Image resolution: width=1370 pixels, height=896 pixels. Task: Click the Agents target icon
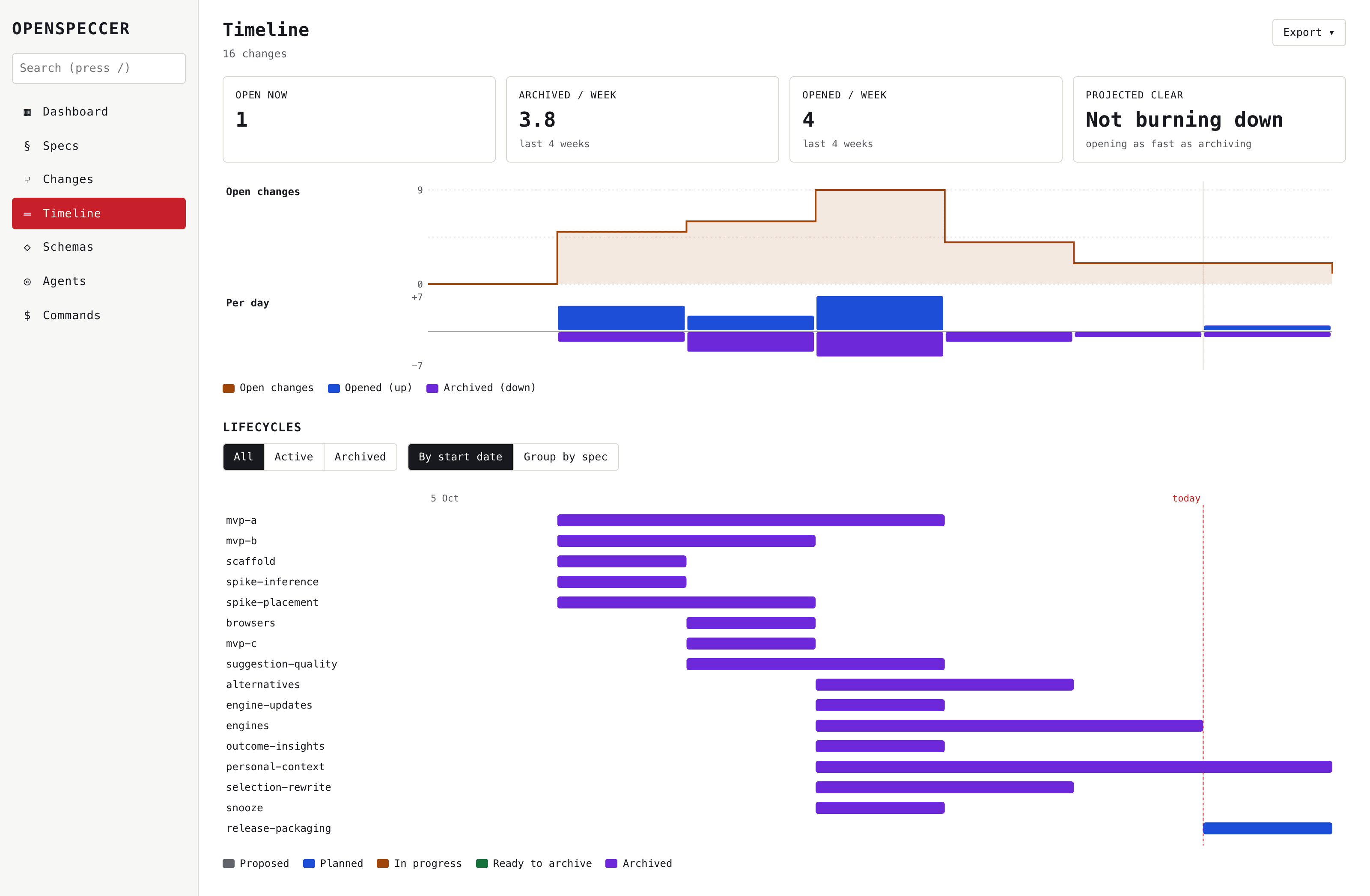click(27, 282)
